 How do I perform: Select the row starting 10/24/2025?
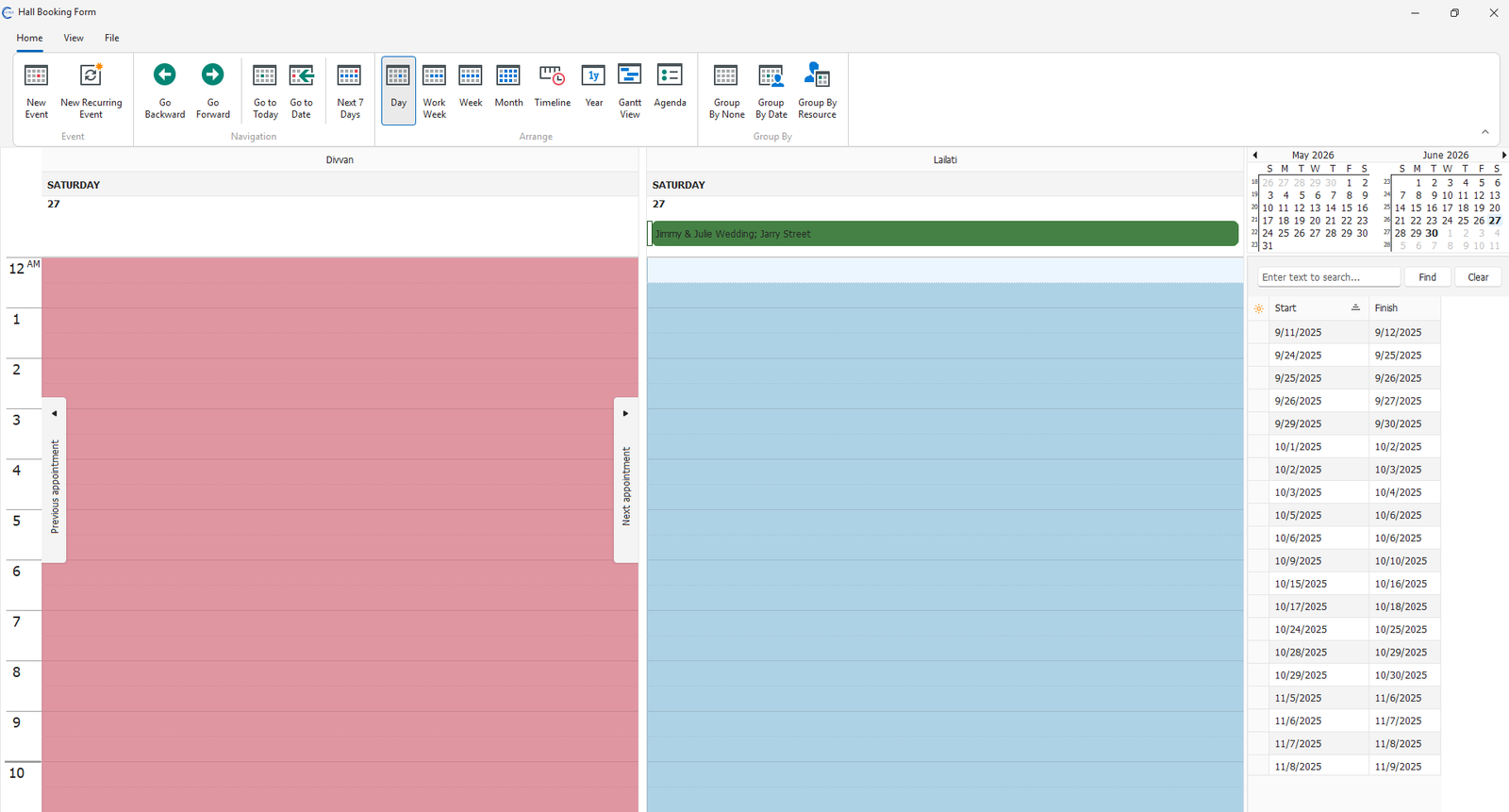point(1345,629)
